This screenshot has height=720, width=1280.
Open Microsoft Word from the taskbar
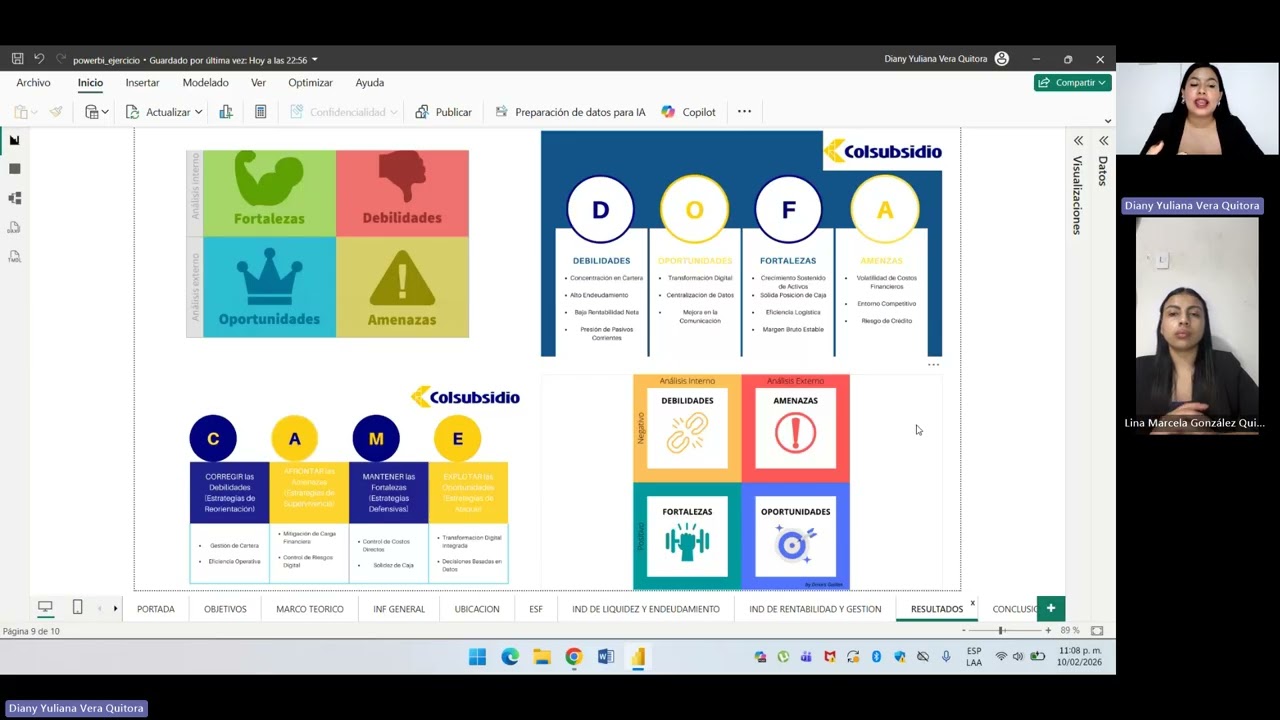pyautogui.click(x=606, y=657)
